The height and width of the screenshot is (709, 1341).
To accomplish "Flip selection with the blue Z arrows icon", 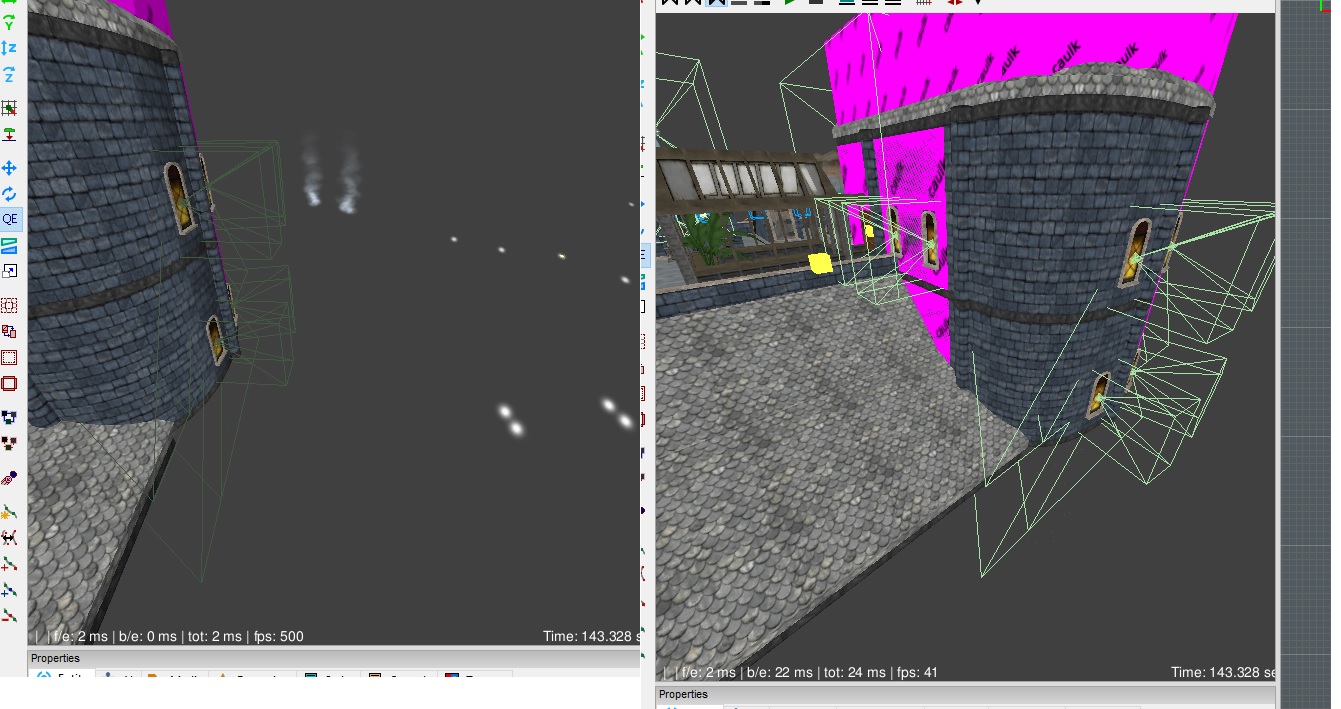I will coord(9,48).
